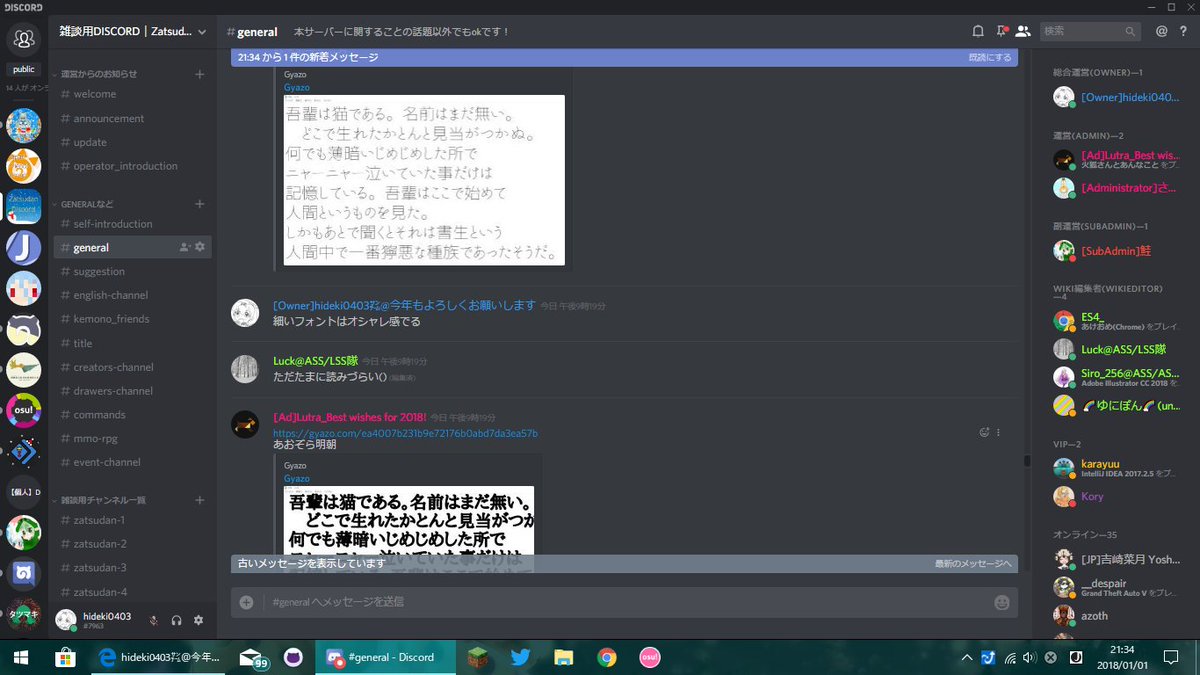The height and width of the screenshot is (675, 1200).
Task: Select member azoth in online list
Action: (1115, 615)
